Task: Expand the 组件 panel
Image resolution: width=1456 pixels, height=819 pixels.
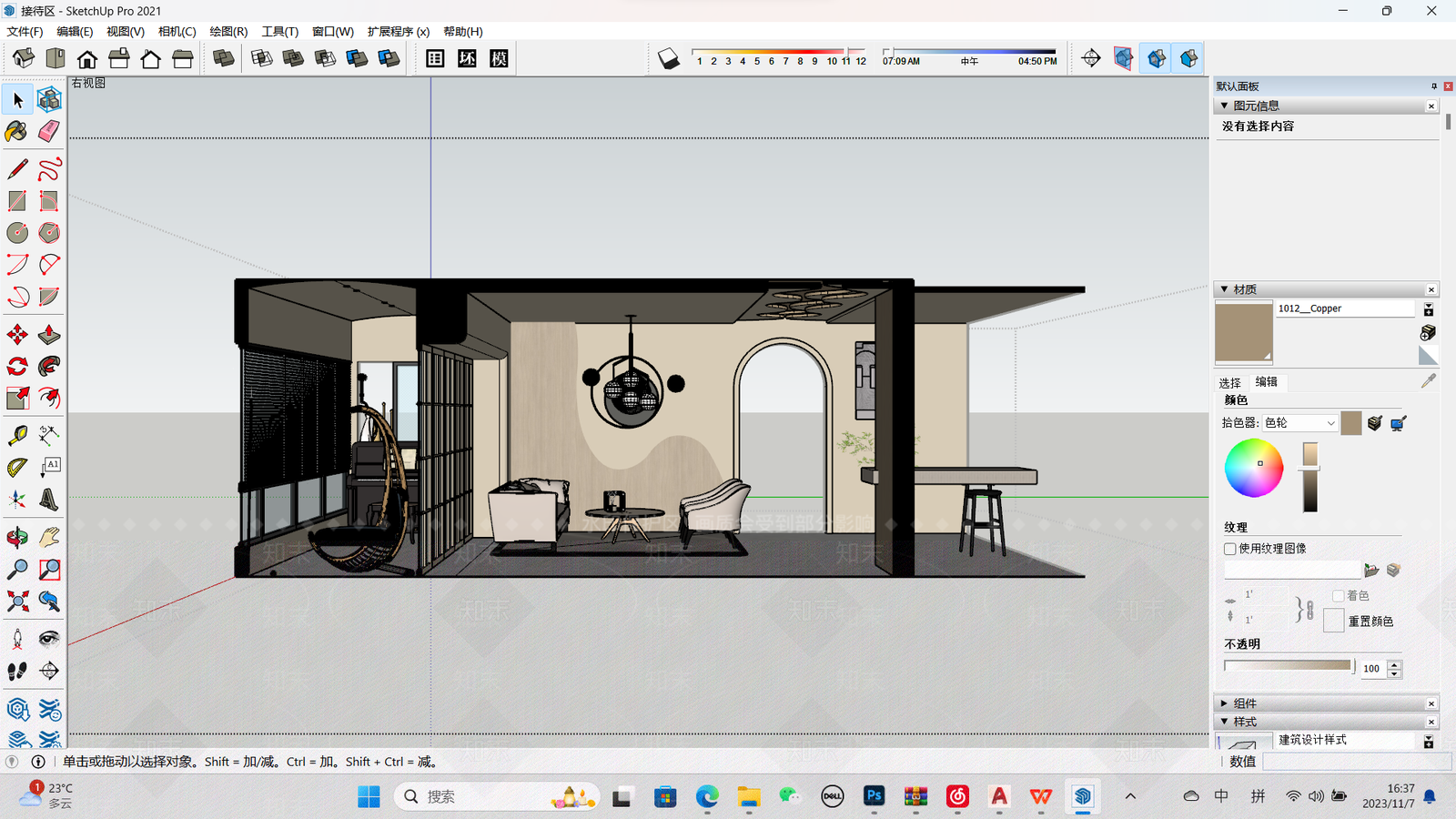Action: pyautogui.click(x=1224, y=703)
